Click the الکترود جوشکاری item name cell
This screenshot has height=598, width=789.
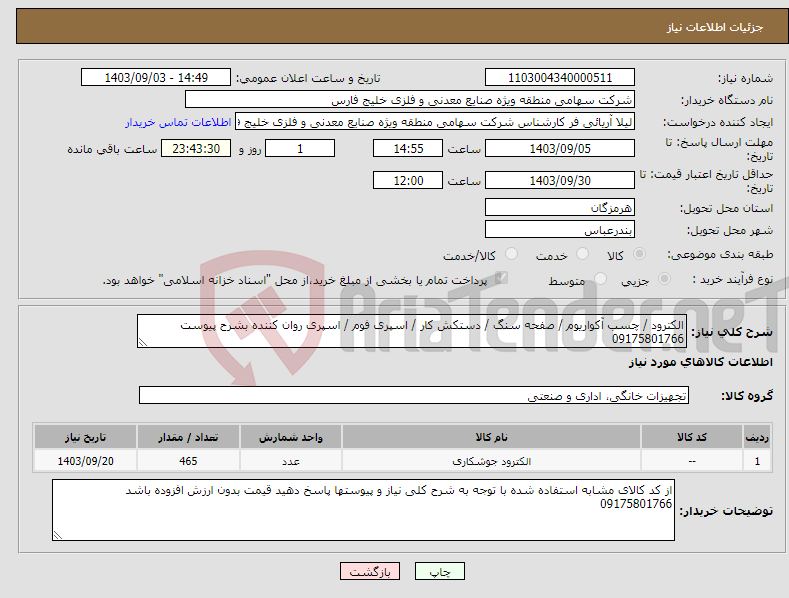point(492,461)
